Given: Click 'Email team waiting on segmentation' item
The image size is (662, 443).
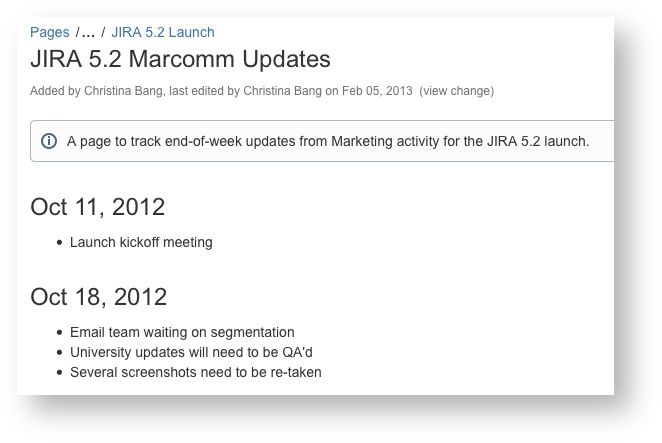Looking at the screenshot, I should [x=182, y=332].
